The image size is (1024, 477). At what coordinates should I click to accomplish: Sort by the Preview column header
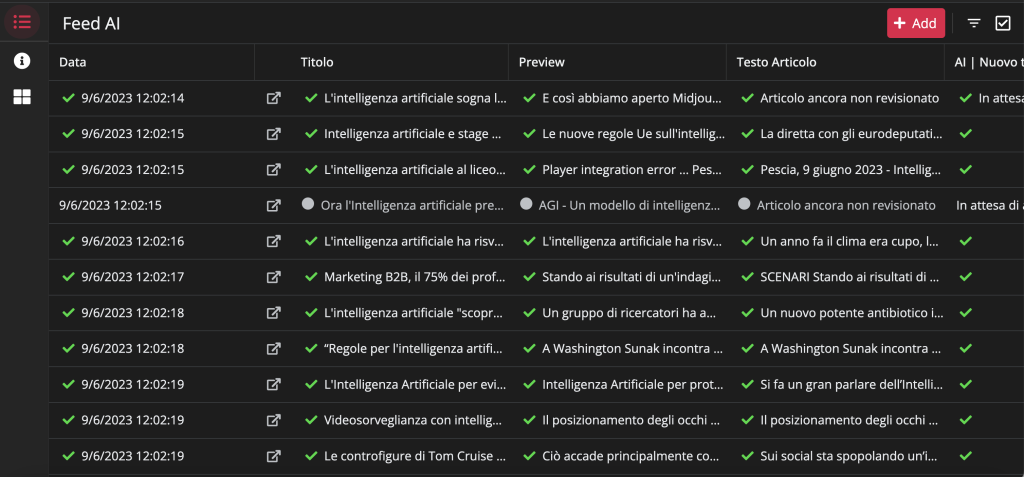coord(541,62)
